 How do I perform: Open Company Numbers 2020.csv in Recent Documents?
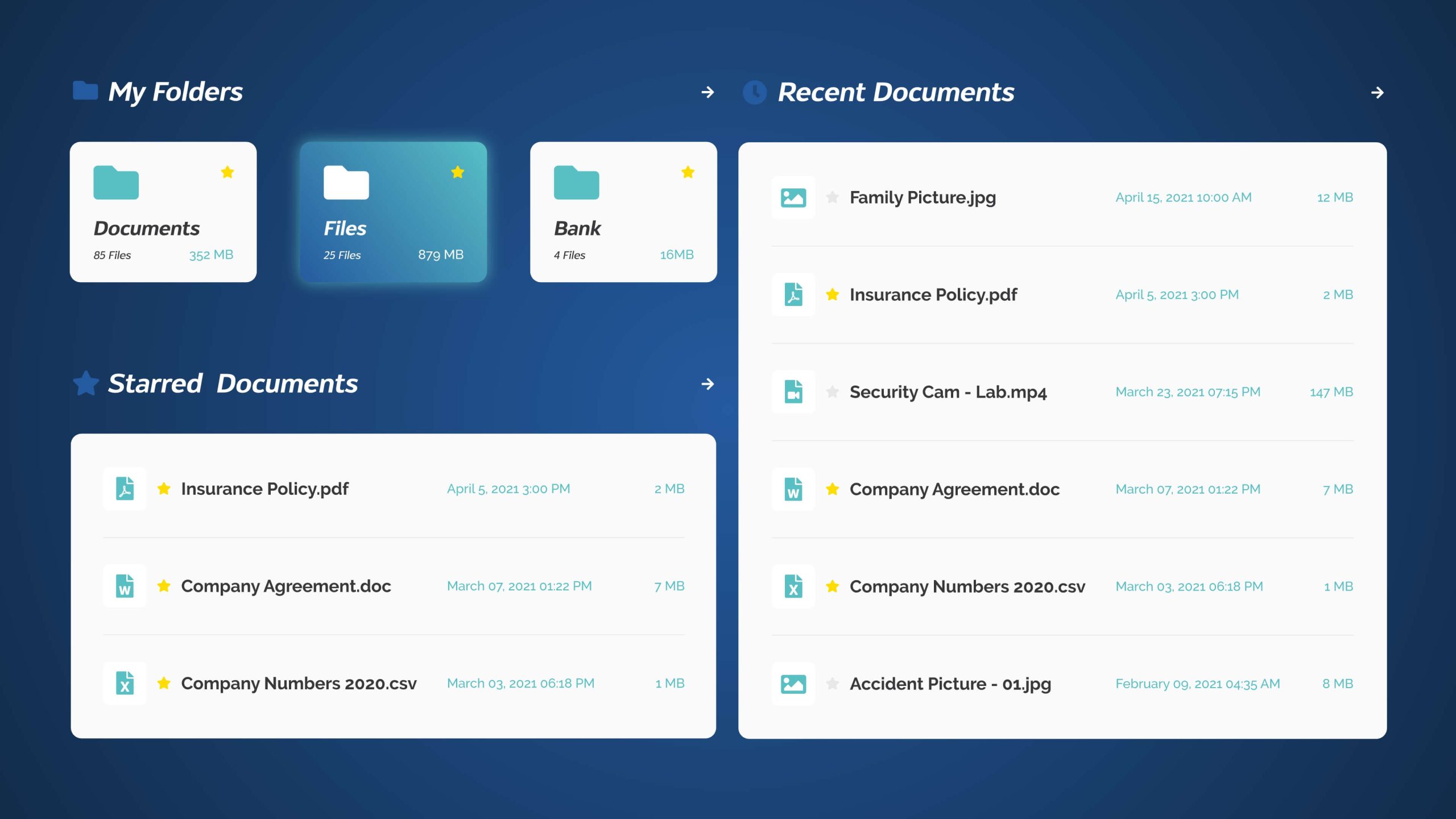coord(967,586)
